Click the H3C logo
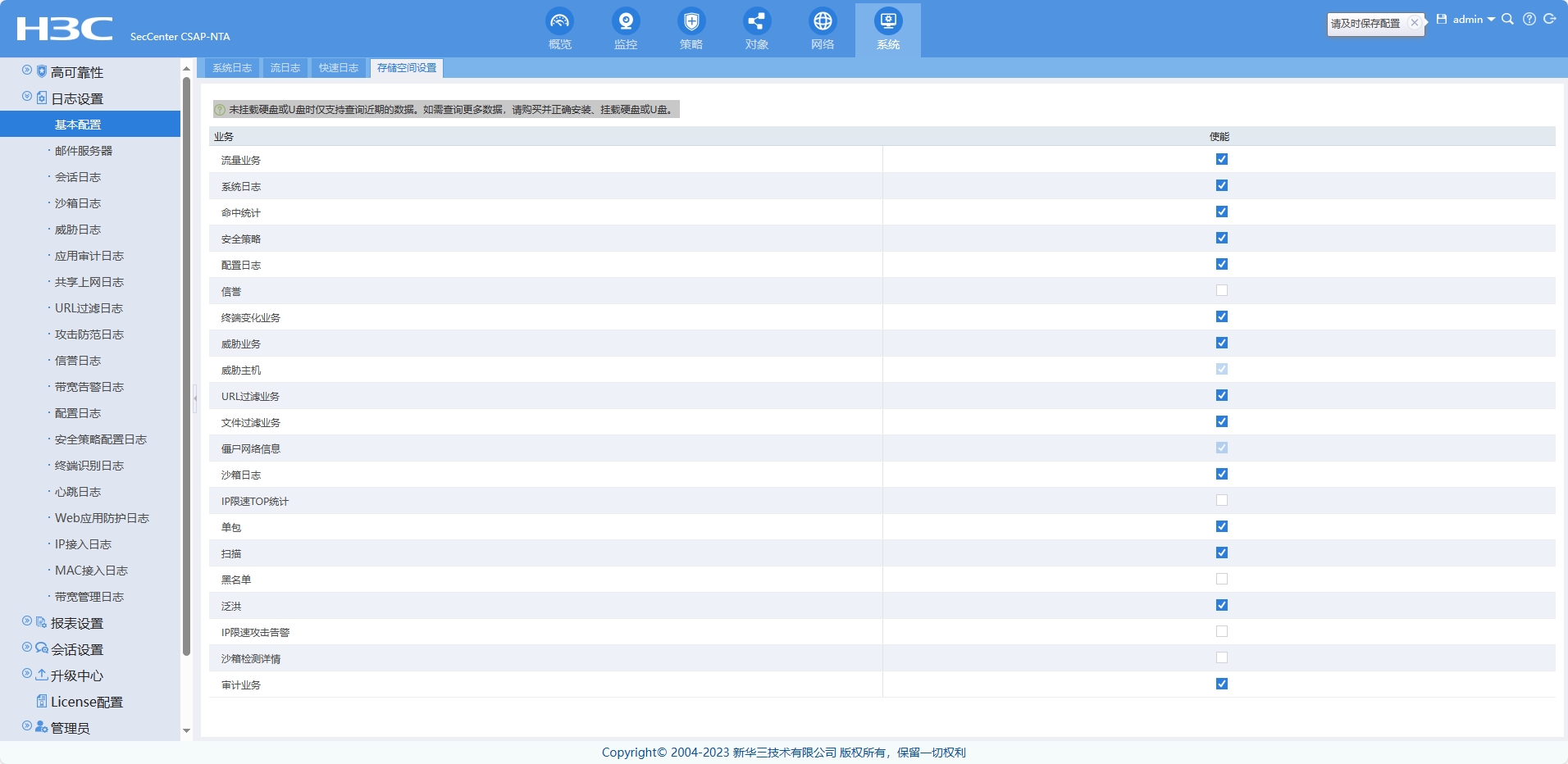This screenshot has width=1568, height=764. coord(65,29)
